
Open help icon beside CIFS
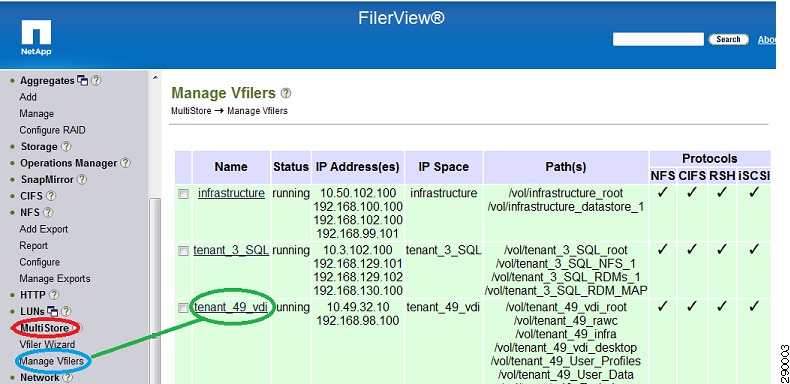pyautogui.click(x=51, y=196)
